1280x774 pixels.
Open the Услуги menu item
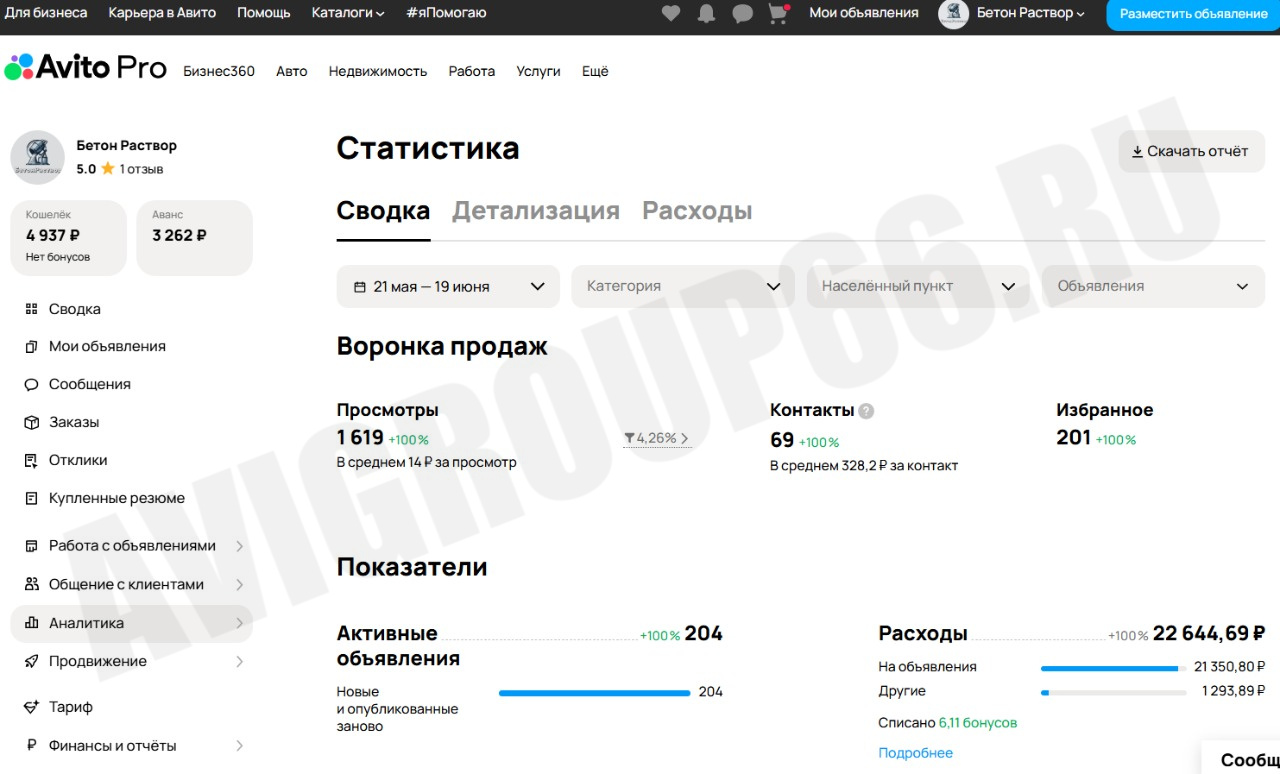(538, 71)
